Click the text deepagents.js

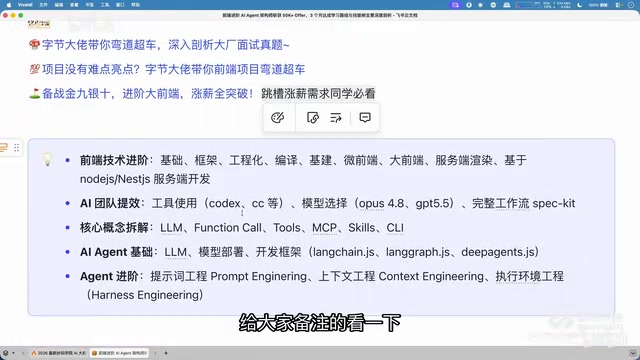click(x=497, y=252)
